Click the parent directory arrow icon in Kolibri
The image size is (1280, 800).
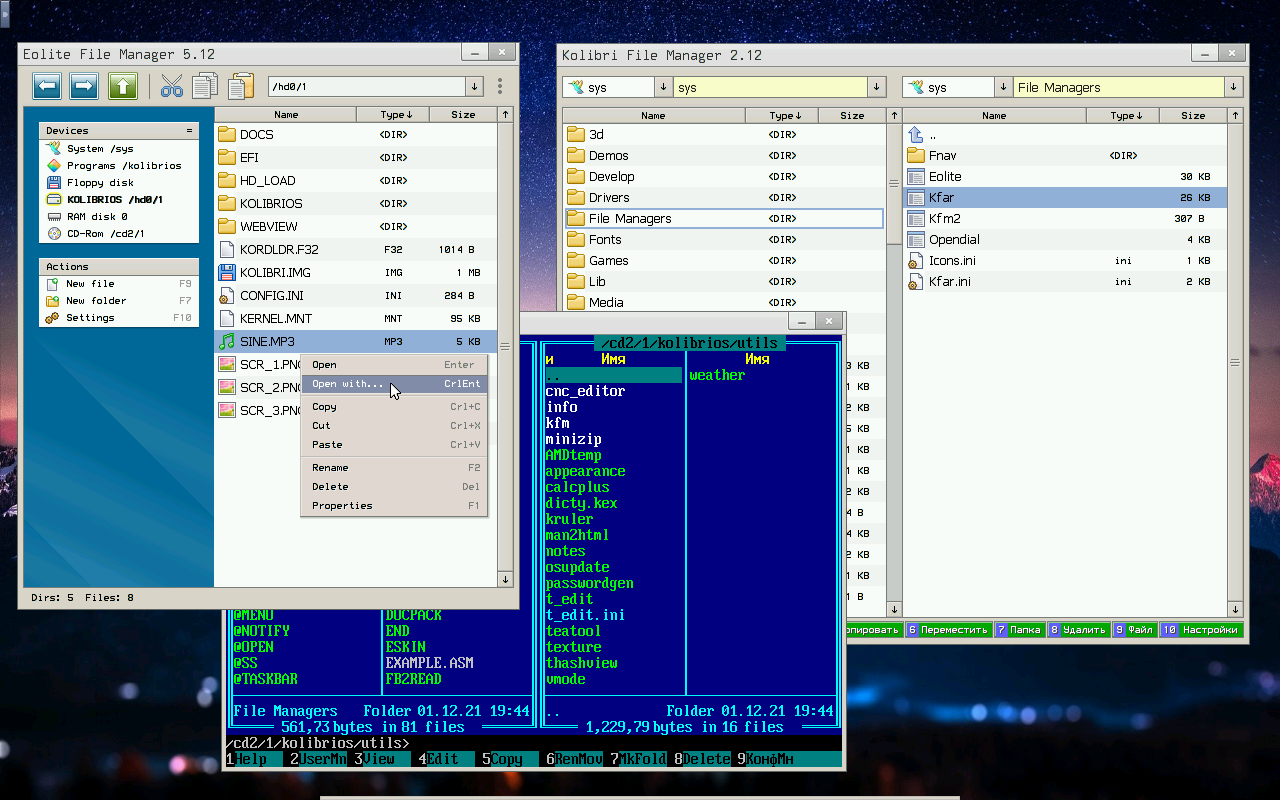click(x=915, y=135)
